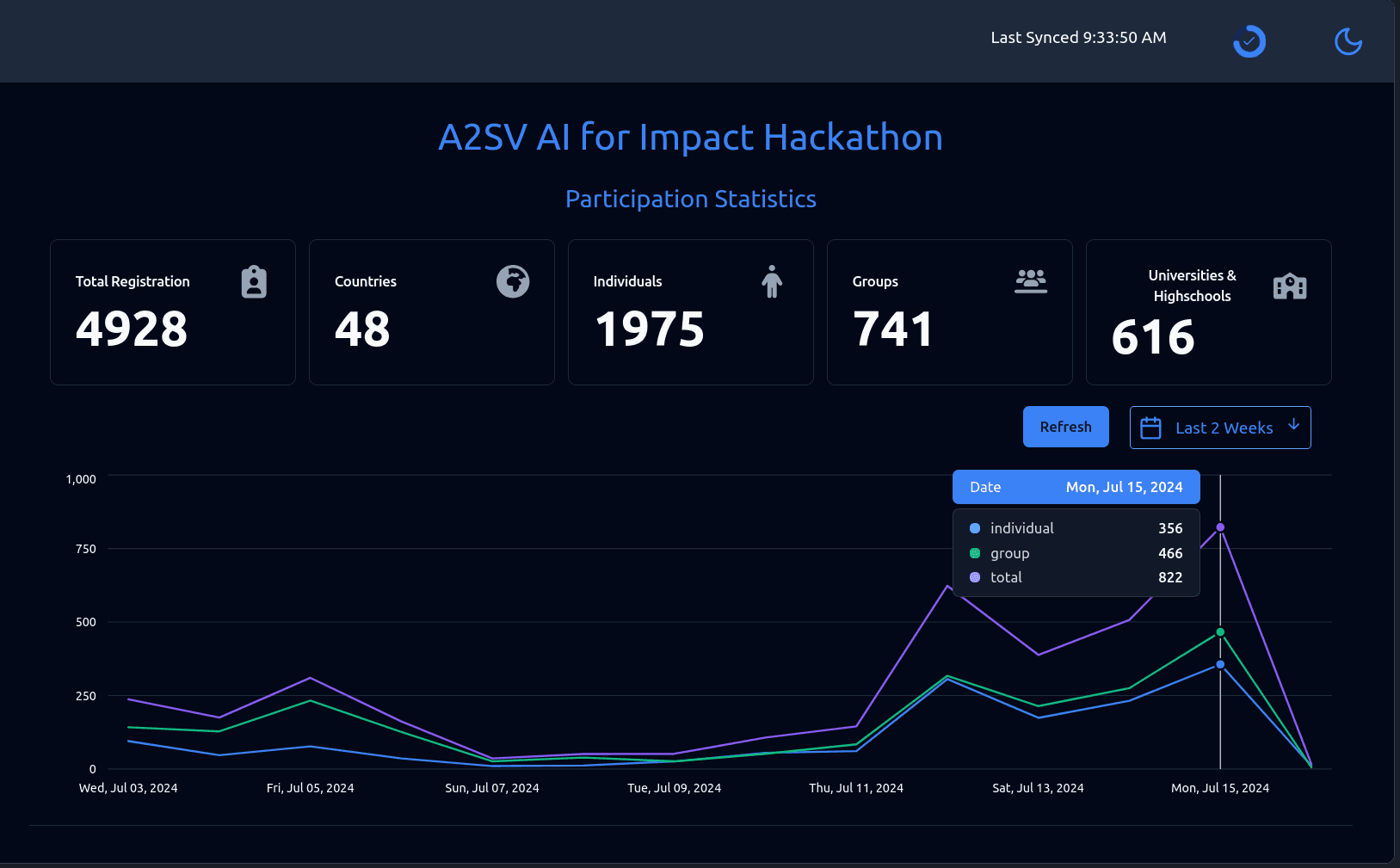Click the tooltip individual value 356
This screenshot has width=1400, height=868.
1170,528
